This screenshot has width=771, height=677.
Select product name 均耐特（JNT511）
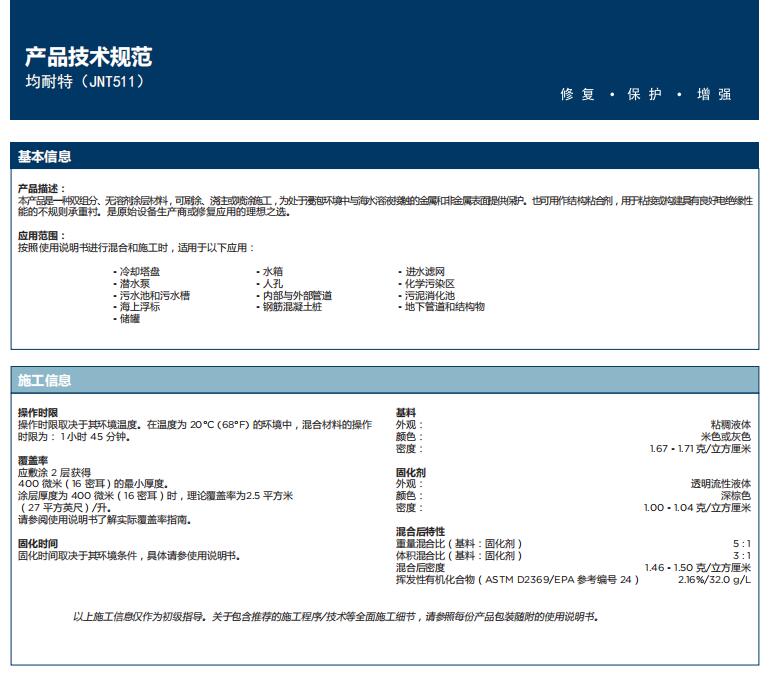click(x=85, y=81)
